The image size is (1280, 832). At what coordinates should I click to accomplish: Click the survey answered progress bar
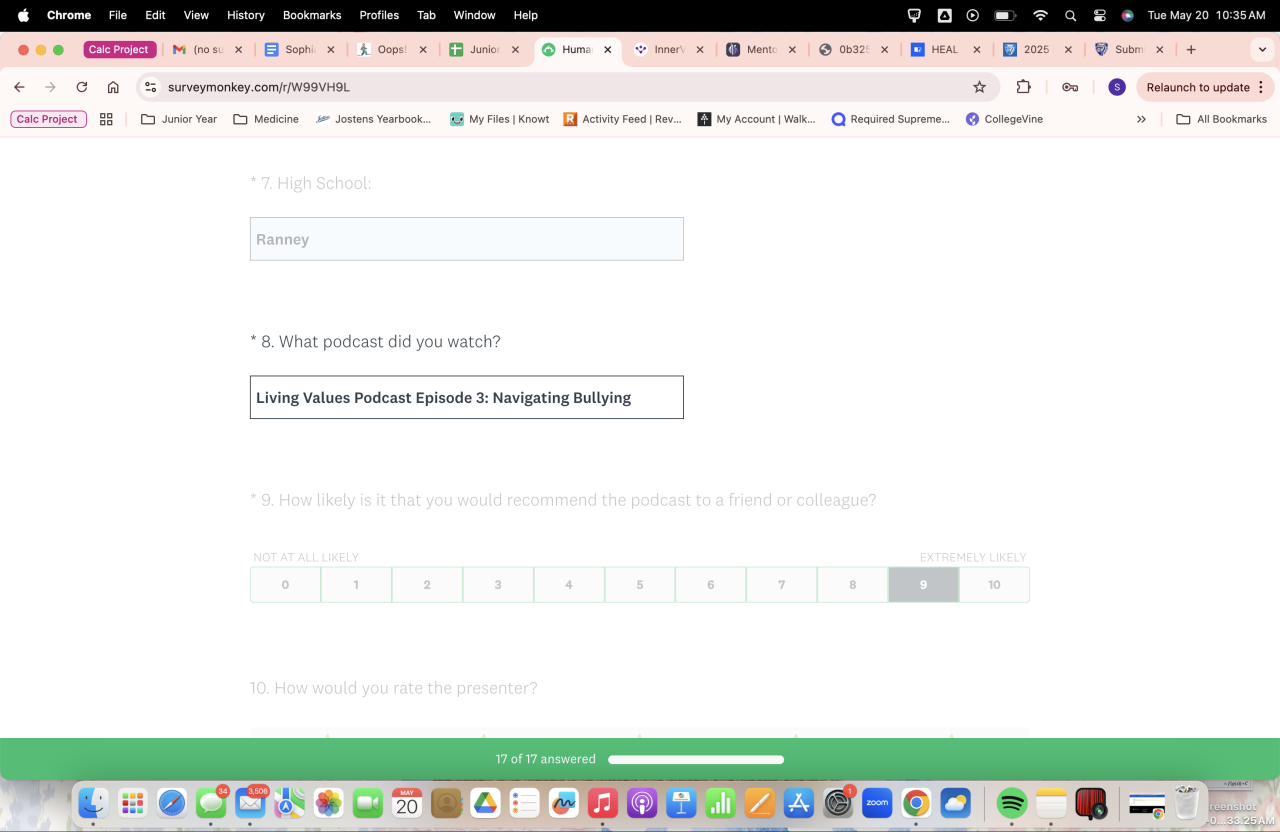pos(696,759)
